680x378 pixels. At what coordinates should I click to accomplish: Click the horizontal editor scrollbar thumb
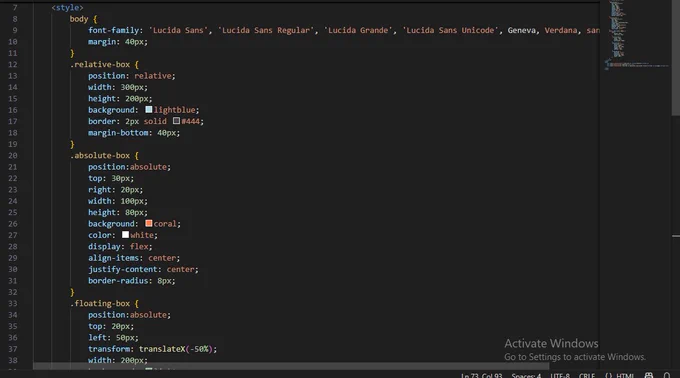click(291, 366)
